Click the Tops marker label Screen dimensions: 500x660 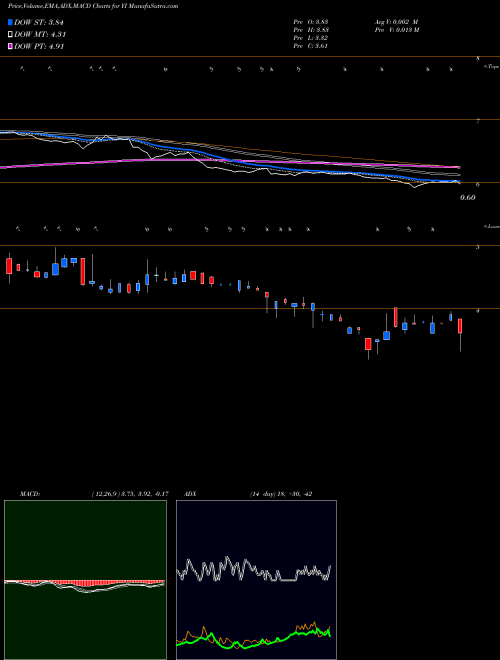492,67
